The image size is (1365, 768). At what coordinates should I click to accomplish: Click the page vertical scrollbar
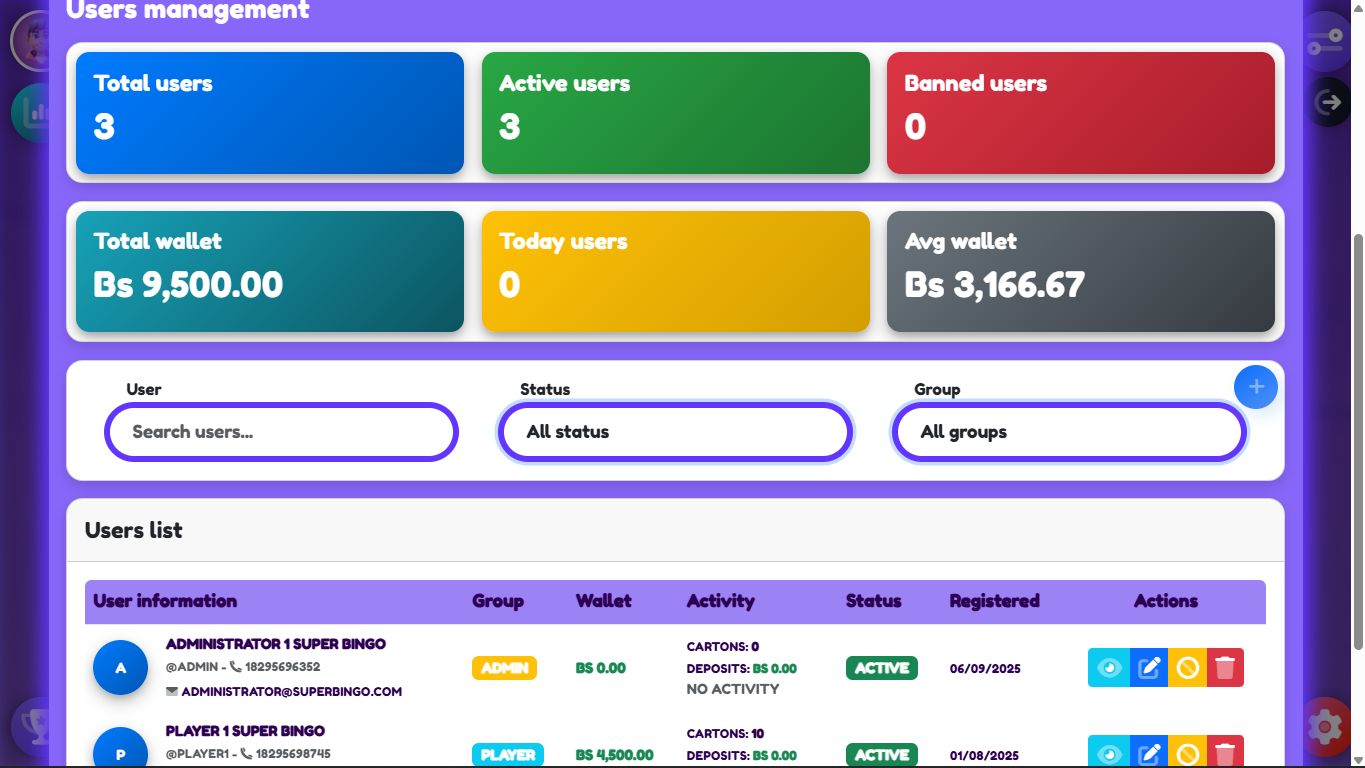[1358, 440]
